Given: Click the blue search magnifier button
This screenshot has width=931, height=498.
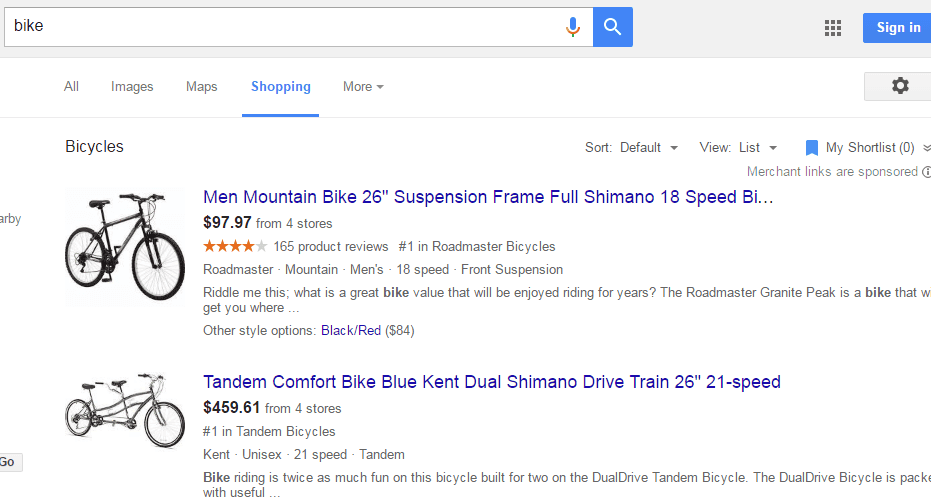Looking at the screenshot, I should (x=613, y=27).
